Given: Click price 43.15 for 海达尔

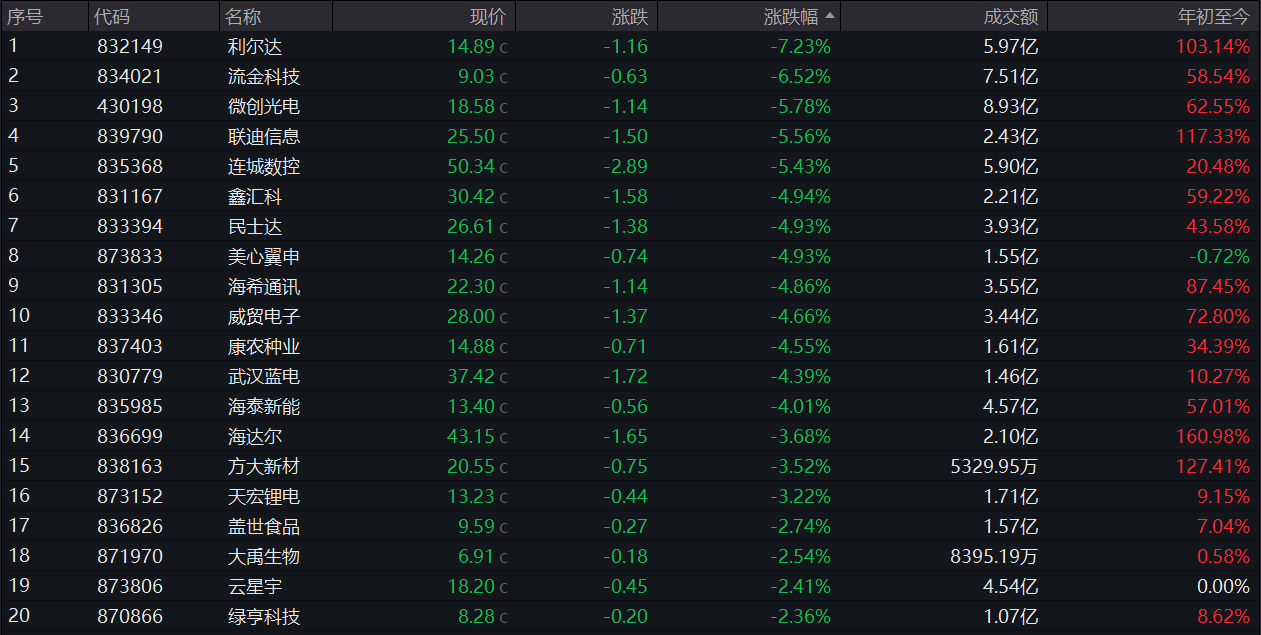Looking at the screenshot, I should pos(471,436).
